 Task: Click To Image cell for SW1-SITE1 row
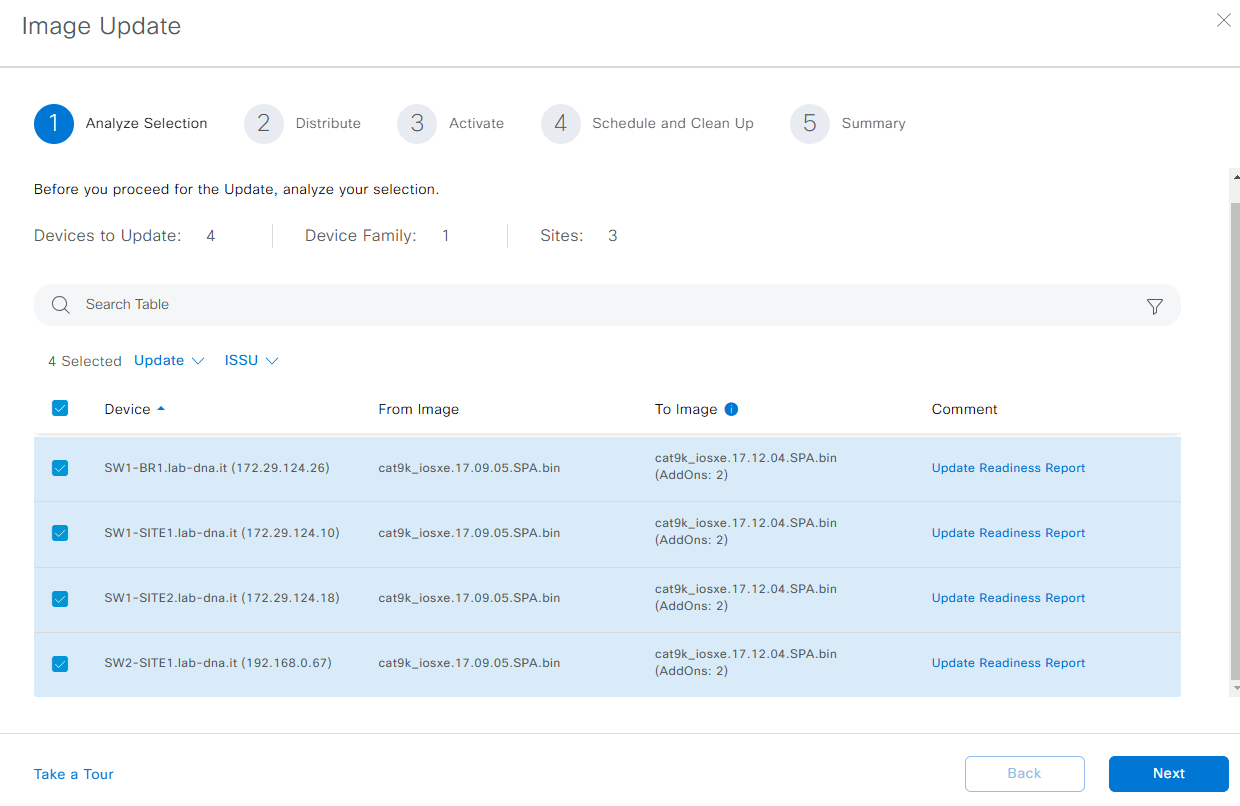click(746, 532)
